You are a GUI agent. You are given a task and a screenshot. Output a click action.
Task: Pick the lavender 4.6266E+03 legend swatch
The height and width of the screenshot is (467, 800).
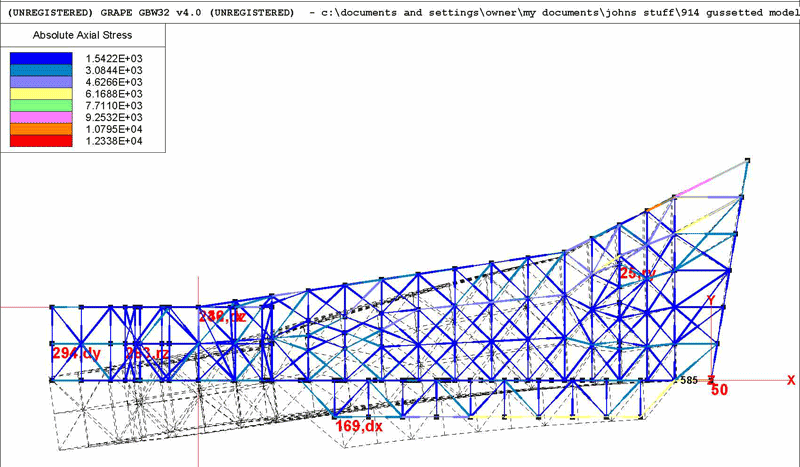click(41, 82)
